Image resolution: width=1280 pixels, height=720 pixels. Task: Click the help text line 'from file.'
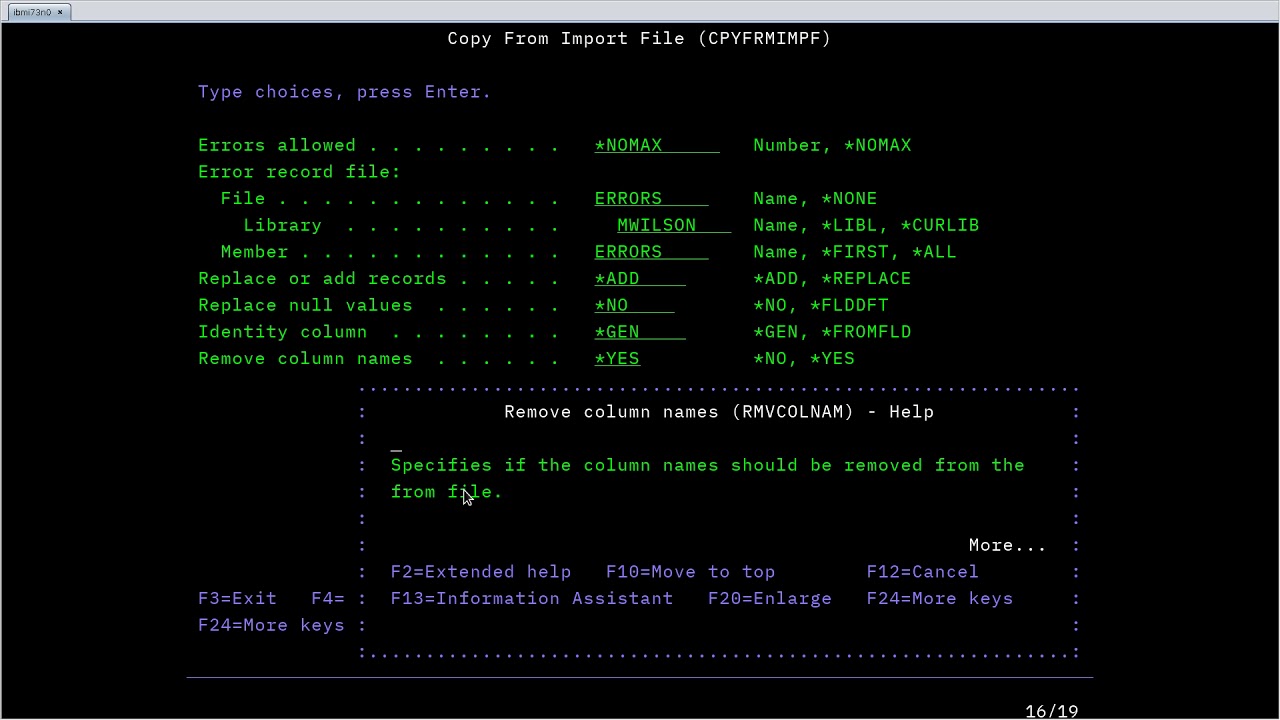click(447, 492)
